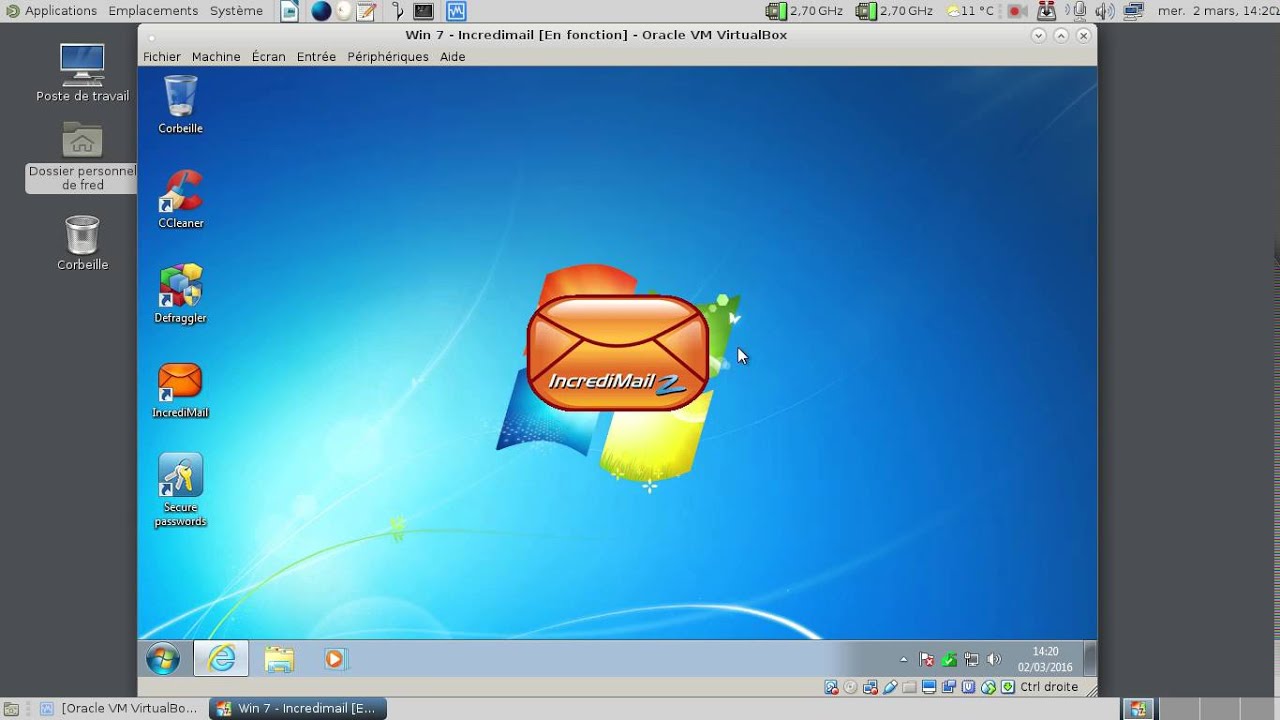Open the host clock showing mer. 2 mars
The height and width of the screenshot is (720, 1280).
[x=1218, y=11]
